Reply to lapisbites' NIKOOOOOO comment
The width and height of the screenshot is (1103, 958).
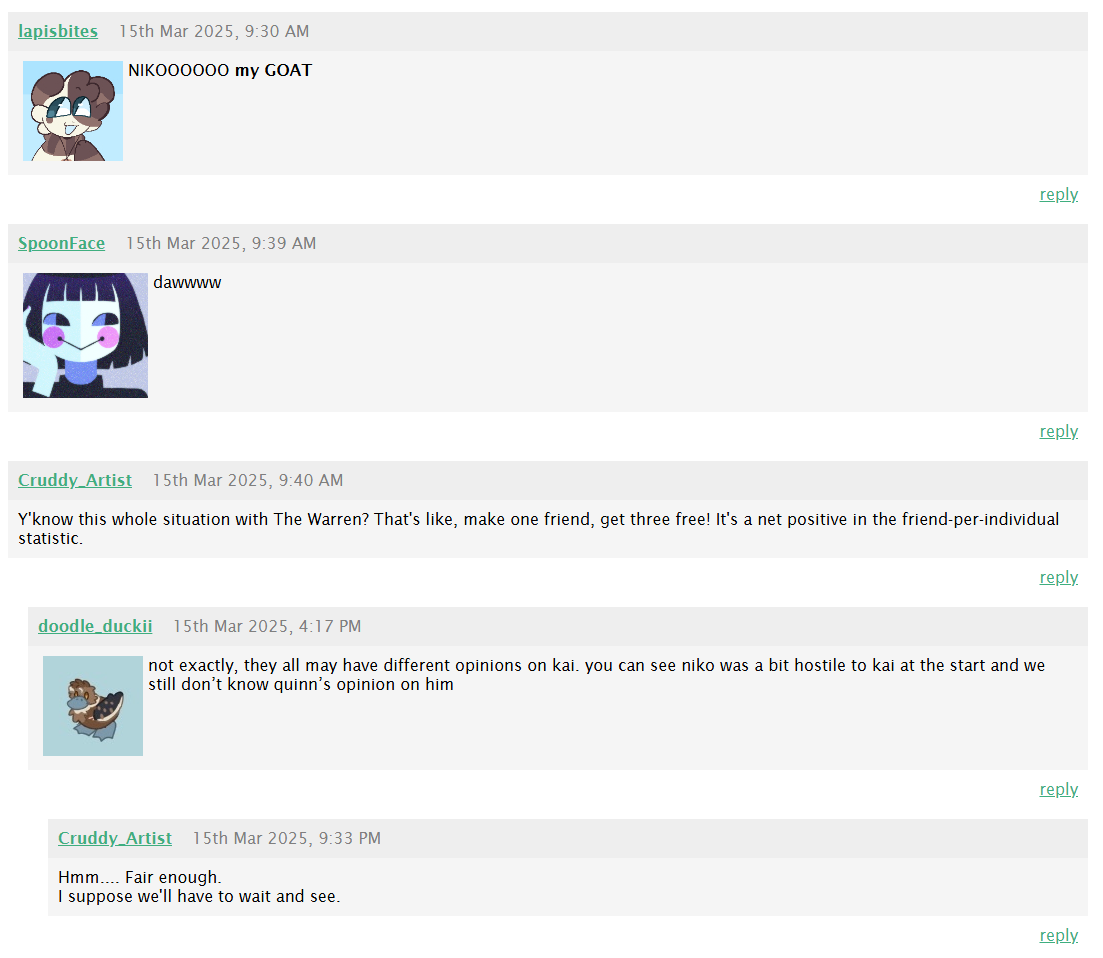point(1059,195)
